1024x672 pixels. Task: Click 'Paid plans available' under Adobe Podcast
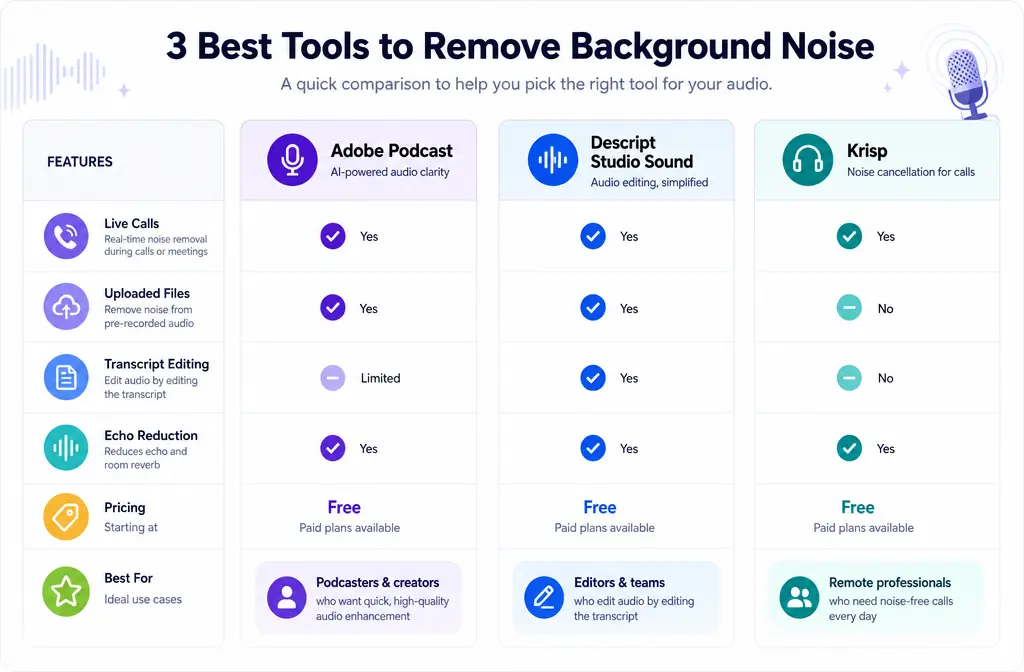click(x=349, y=528)
